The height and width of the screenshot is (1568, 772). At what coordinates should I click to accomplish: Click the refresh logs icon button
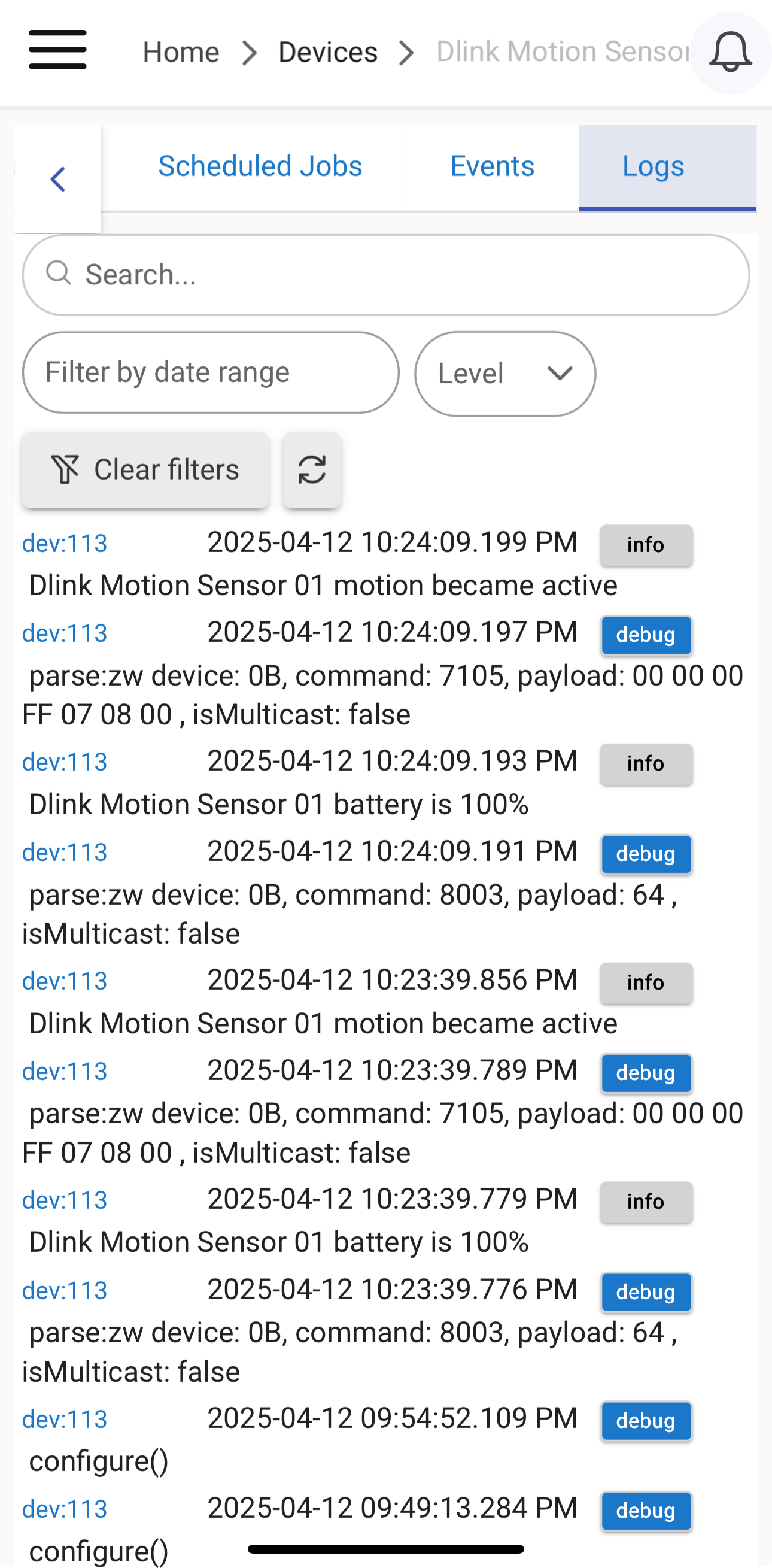[311, 470]
